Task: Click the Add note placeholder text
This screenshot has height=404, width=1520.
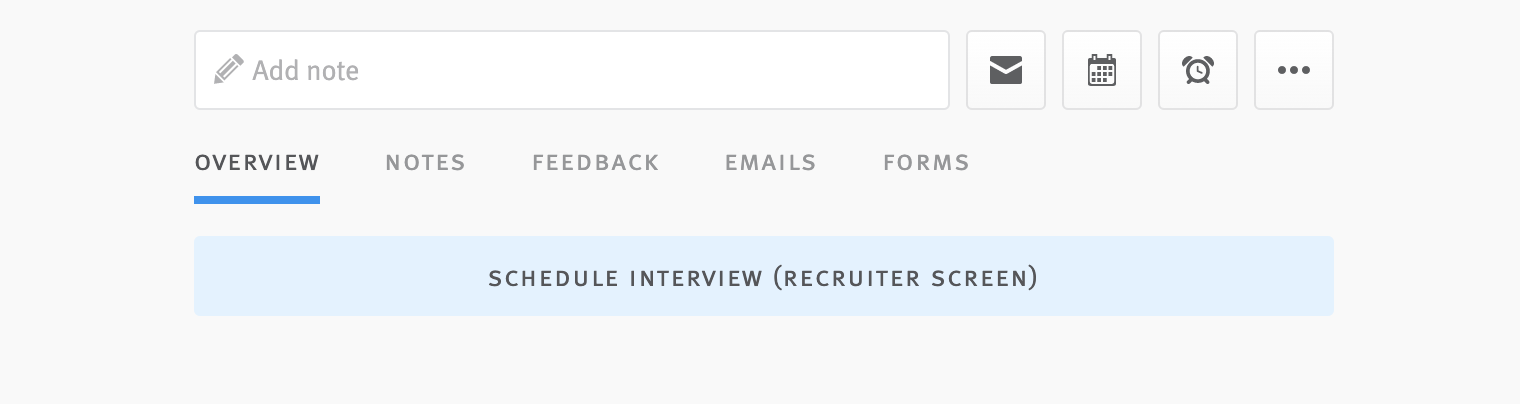Action: 305,71
